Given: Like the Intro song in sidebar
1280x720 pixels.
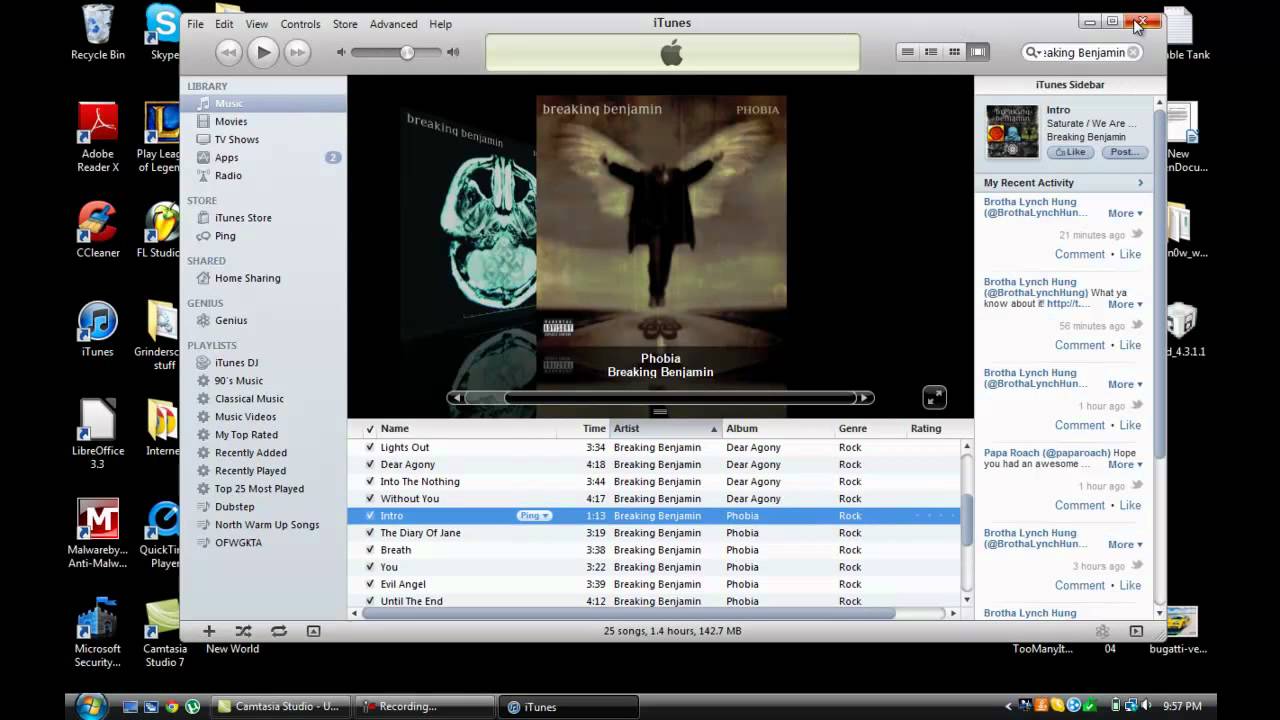Looking at the screenshot, I should [1070, 152].
